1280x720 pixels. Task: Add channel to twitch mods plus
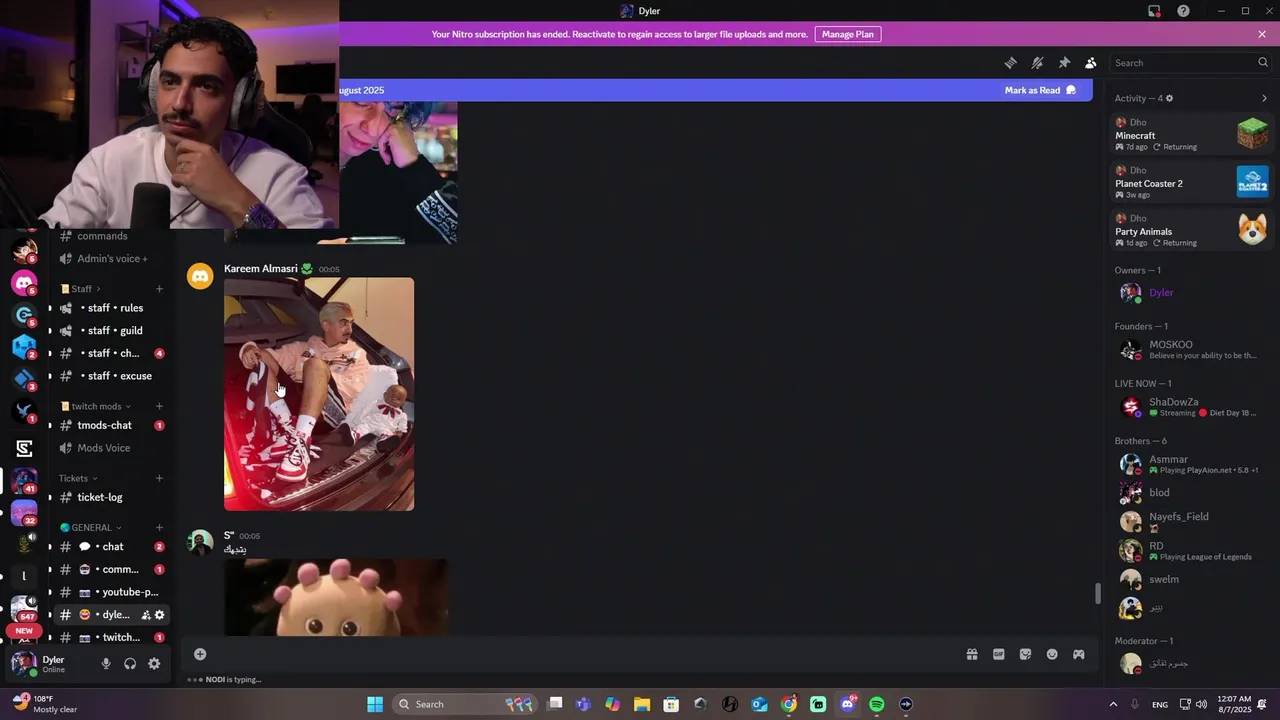(x=159, y=407)
